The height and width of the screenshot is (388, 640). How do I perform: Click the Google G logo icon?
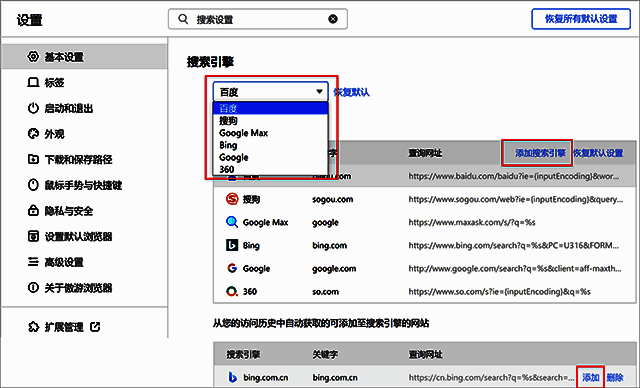(x=232, y=268)
